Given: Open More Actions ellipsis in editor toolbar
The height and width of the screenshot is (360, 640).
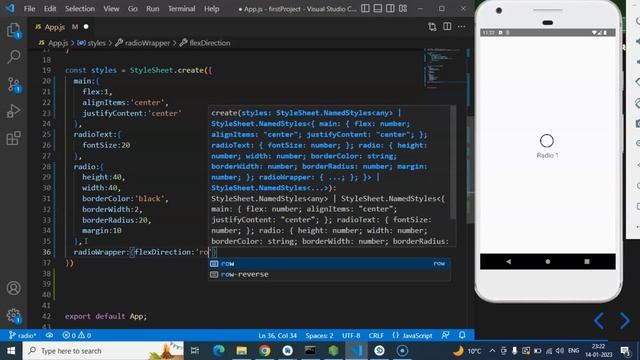Looking at the screenshot, I should 462,27.
